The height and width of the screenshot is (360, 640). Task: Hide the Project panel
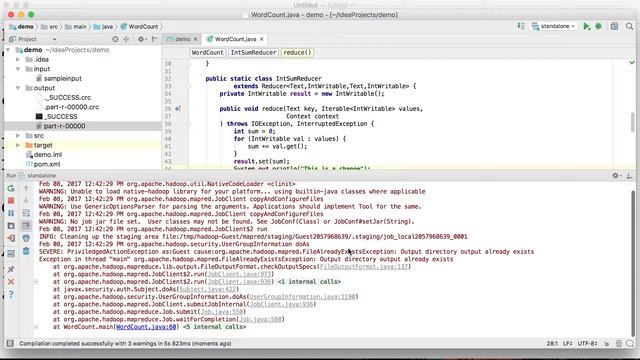coord(155,39)
